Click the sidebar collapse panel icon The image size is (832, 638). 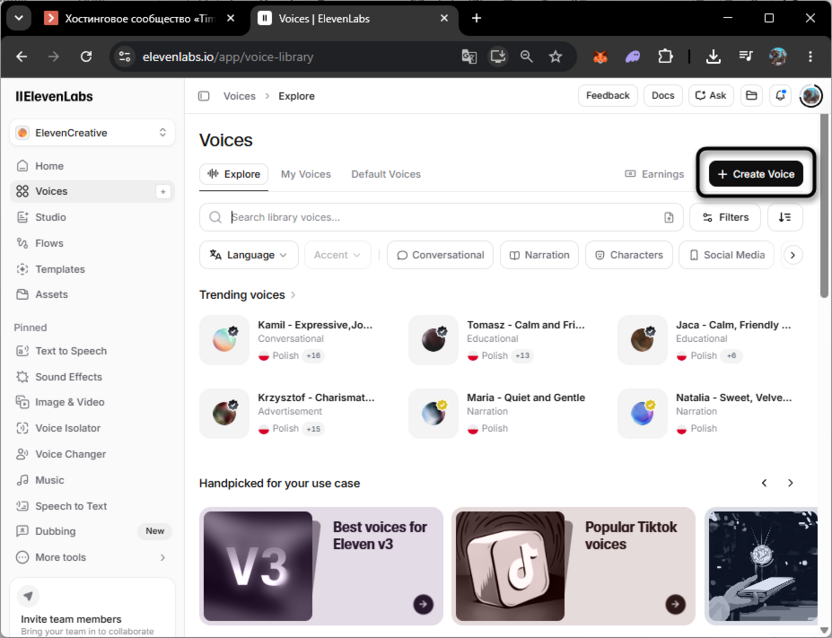[204, 96]
